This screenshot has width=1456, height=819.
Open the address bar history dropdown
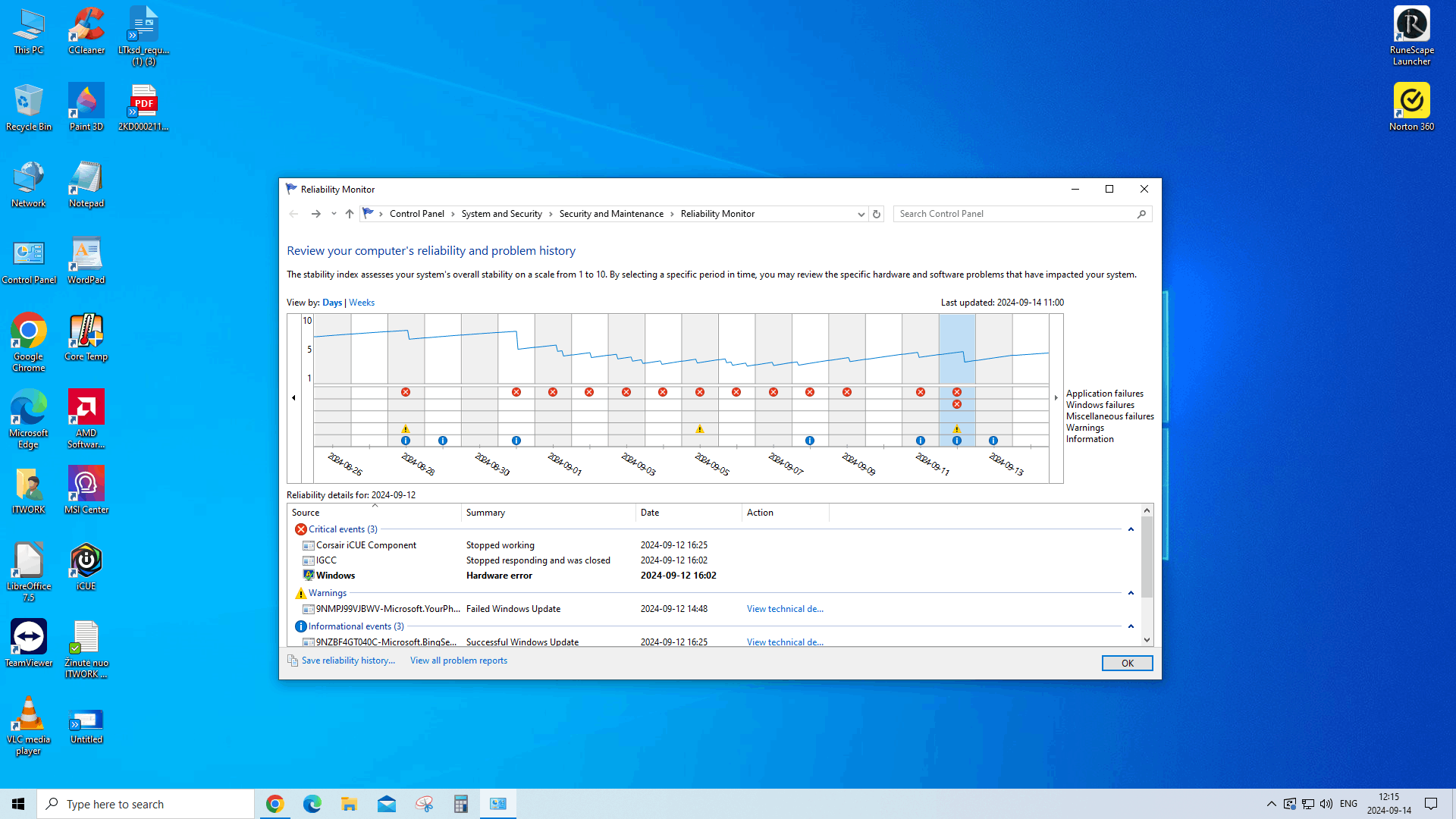[x=861, y=214]
